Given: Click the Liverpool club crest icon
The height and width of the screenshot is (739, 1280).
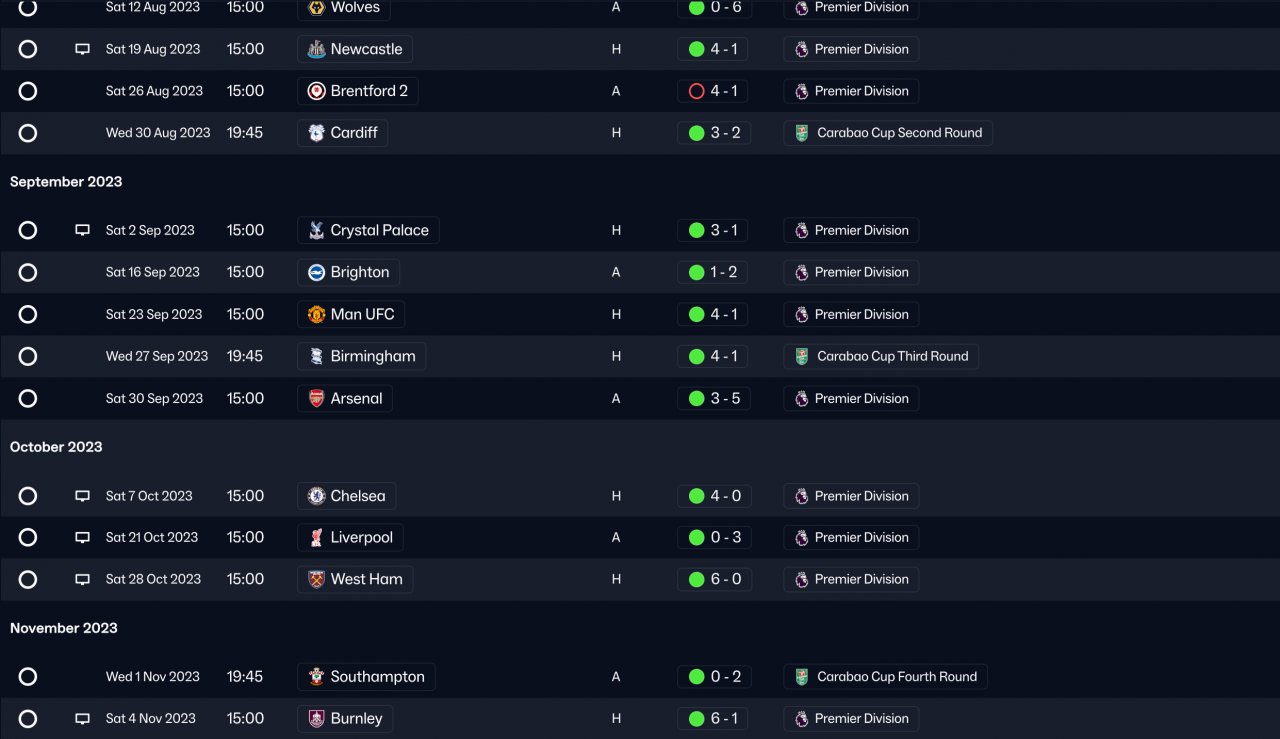Looking at the screenshot, I should click(316, 538).
